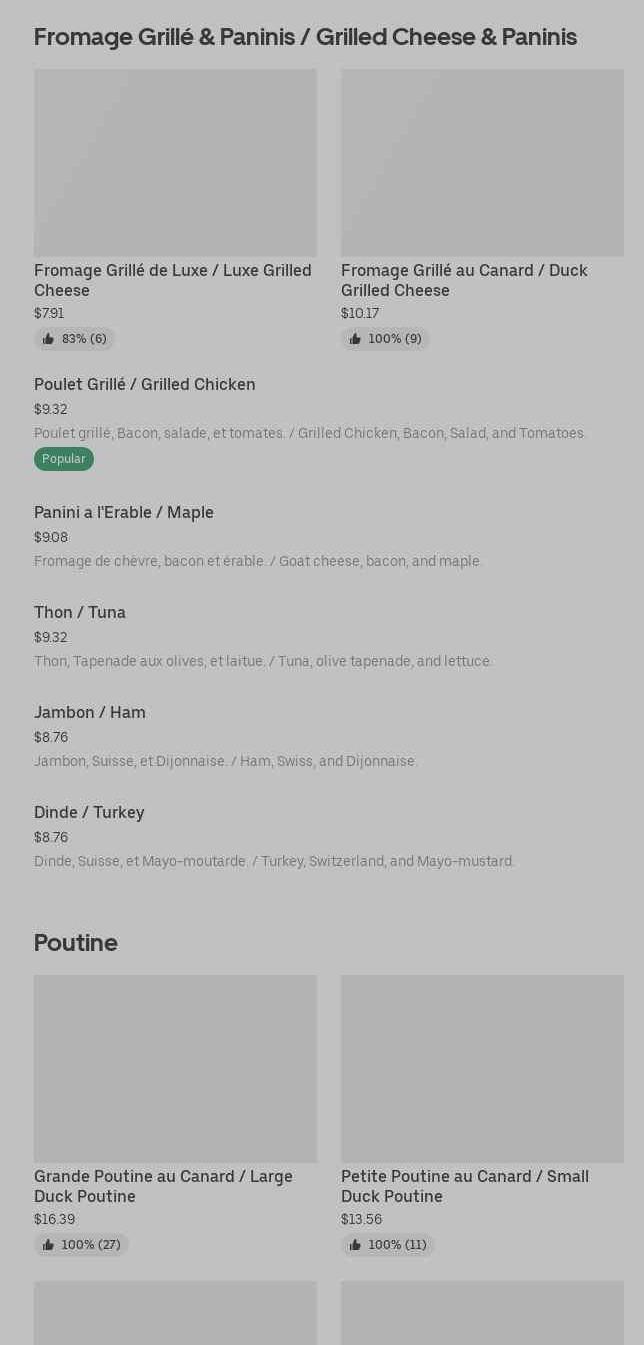Viewport: 644px width, 1345px height.
Task: Click thumbs-up icon on Large Duck Poutine rating
Action: coord(48,1245)
